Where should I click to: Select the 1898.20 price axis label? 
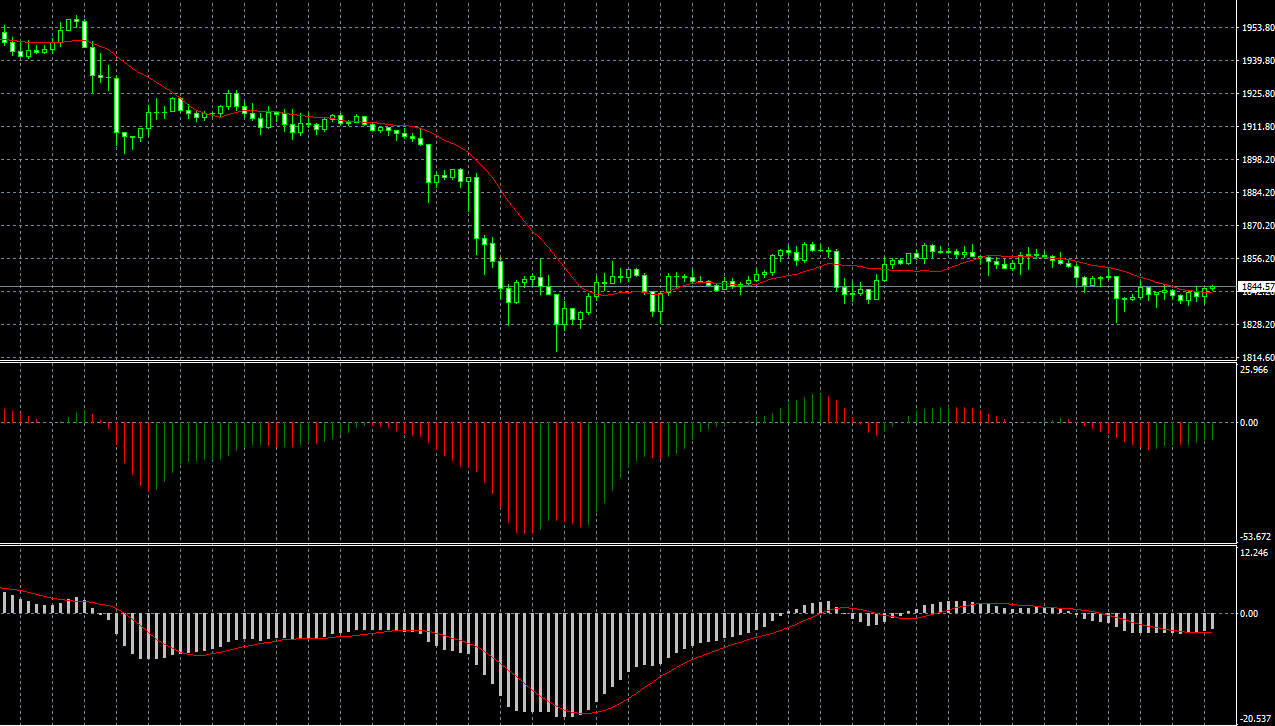pos(1256,160)
